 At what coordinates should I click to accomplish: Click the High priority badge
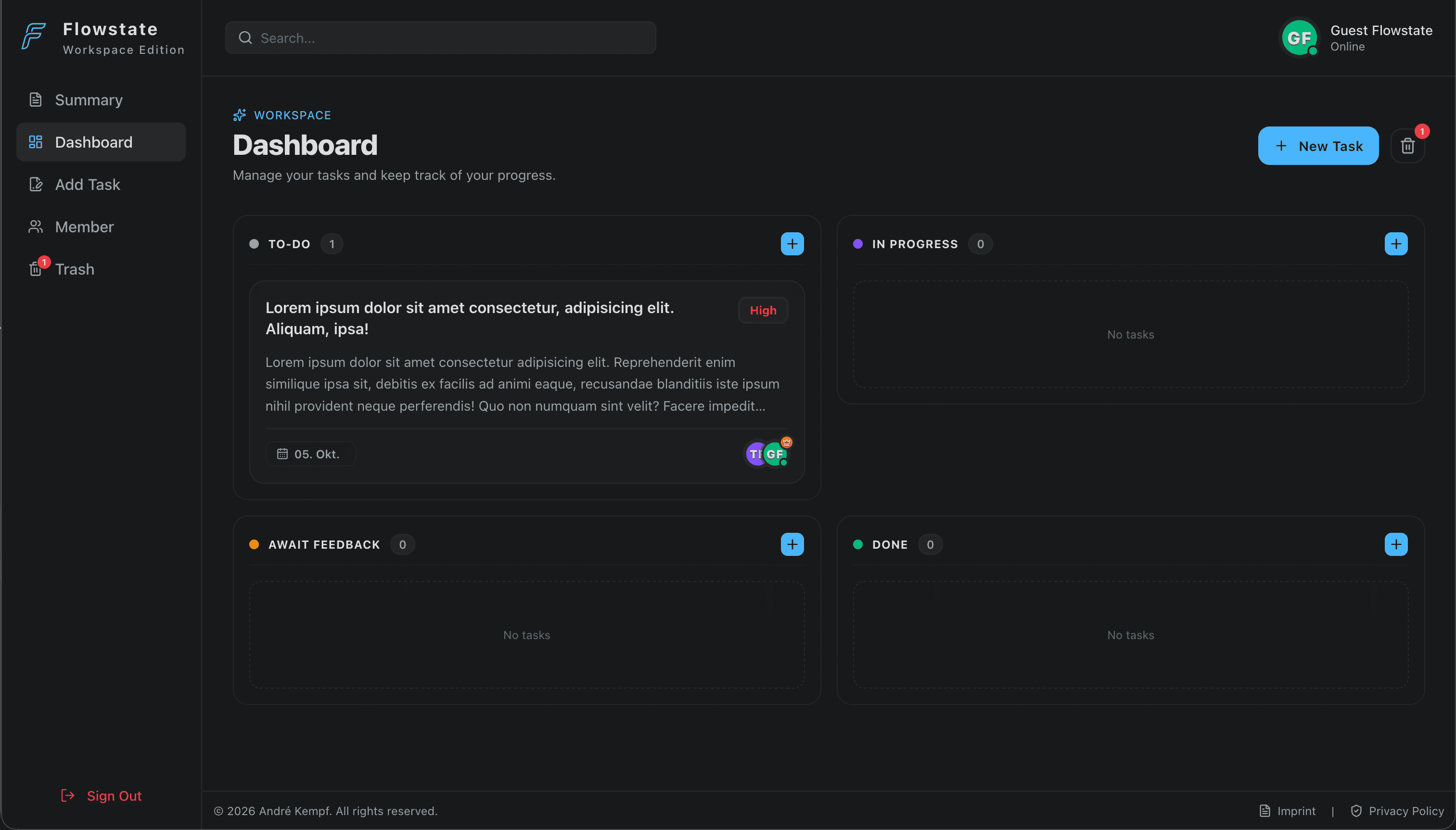763,310
